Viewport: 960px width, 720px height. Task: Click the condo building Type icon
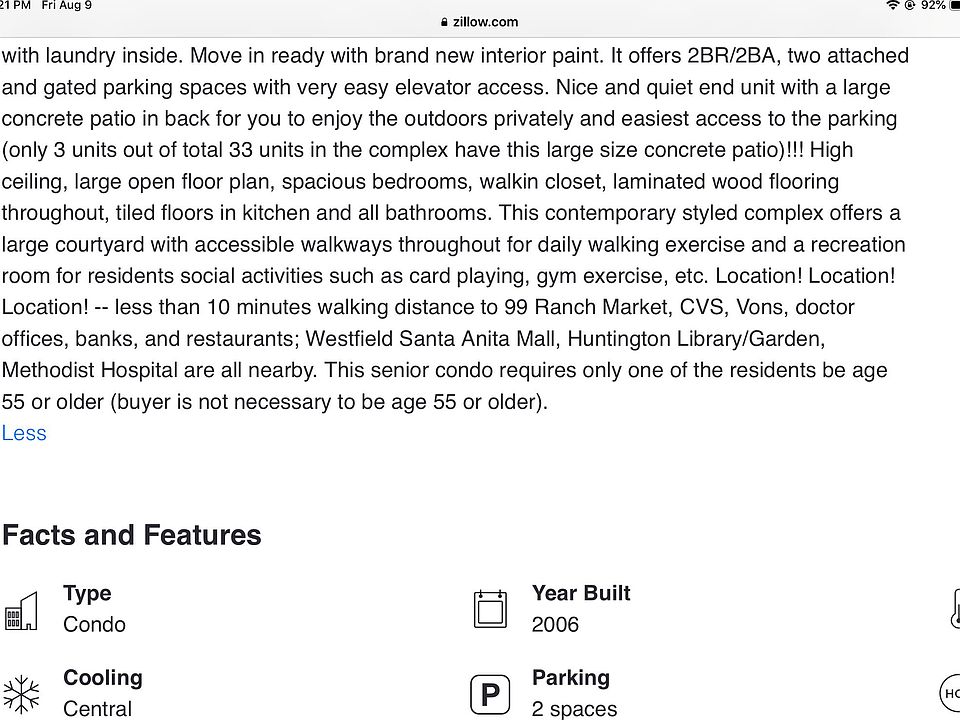pos(21,610)
